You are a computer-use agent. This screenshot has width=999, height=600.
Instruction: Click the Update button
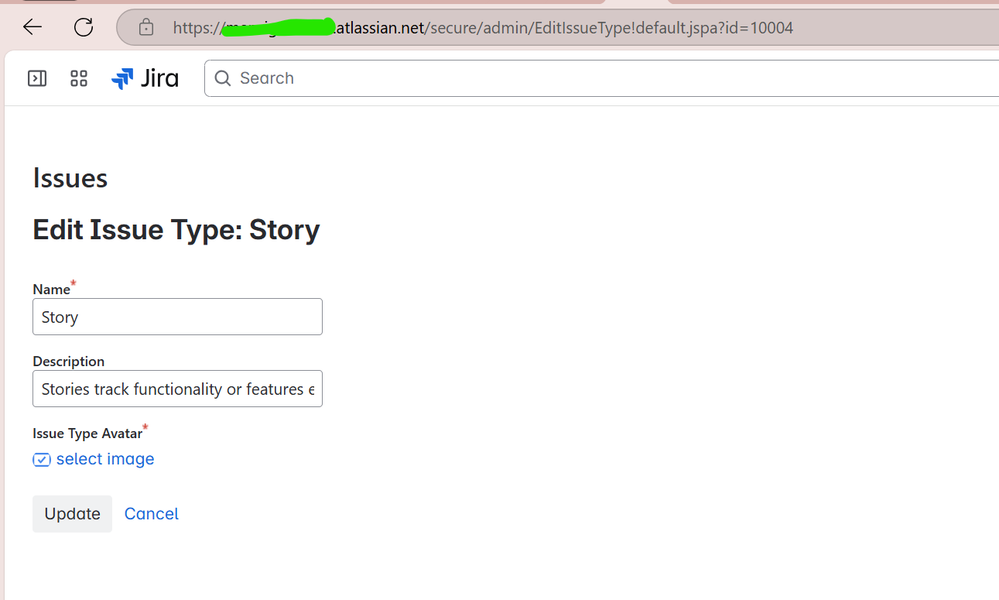coord(72,514)
